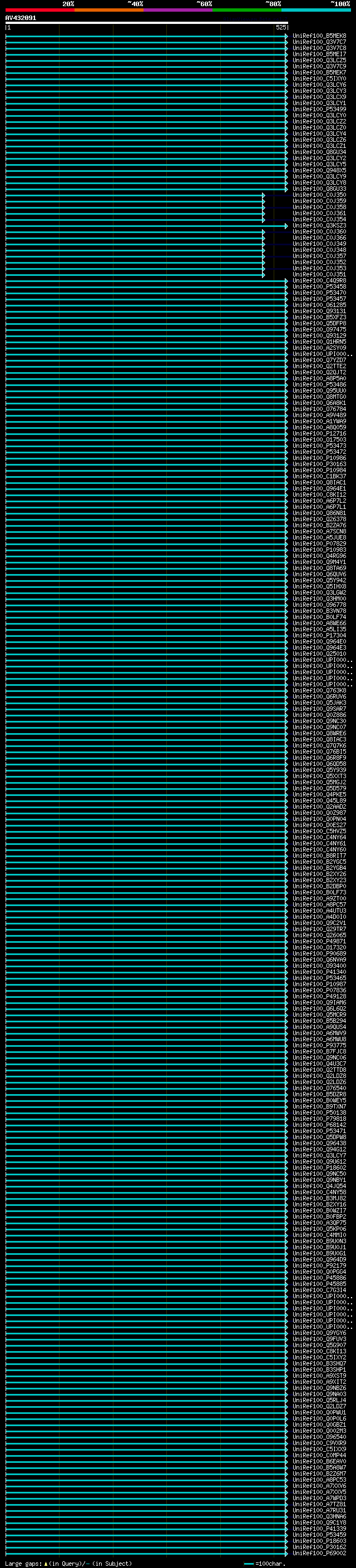Open hit UniRef100_A9ZT00
The image size is (356, 1568).
[319, 898]
